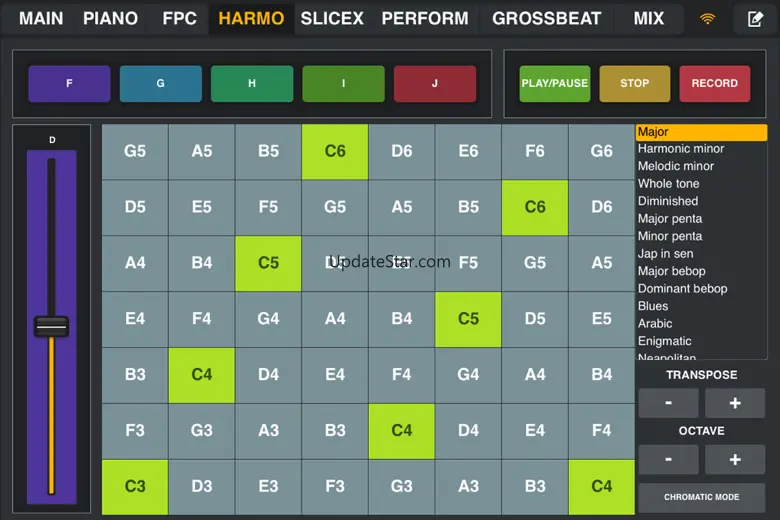Pick the Whole tone scale entry
780x520 pixels.
click(668, 184)
